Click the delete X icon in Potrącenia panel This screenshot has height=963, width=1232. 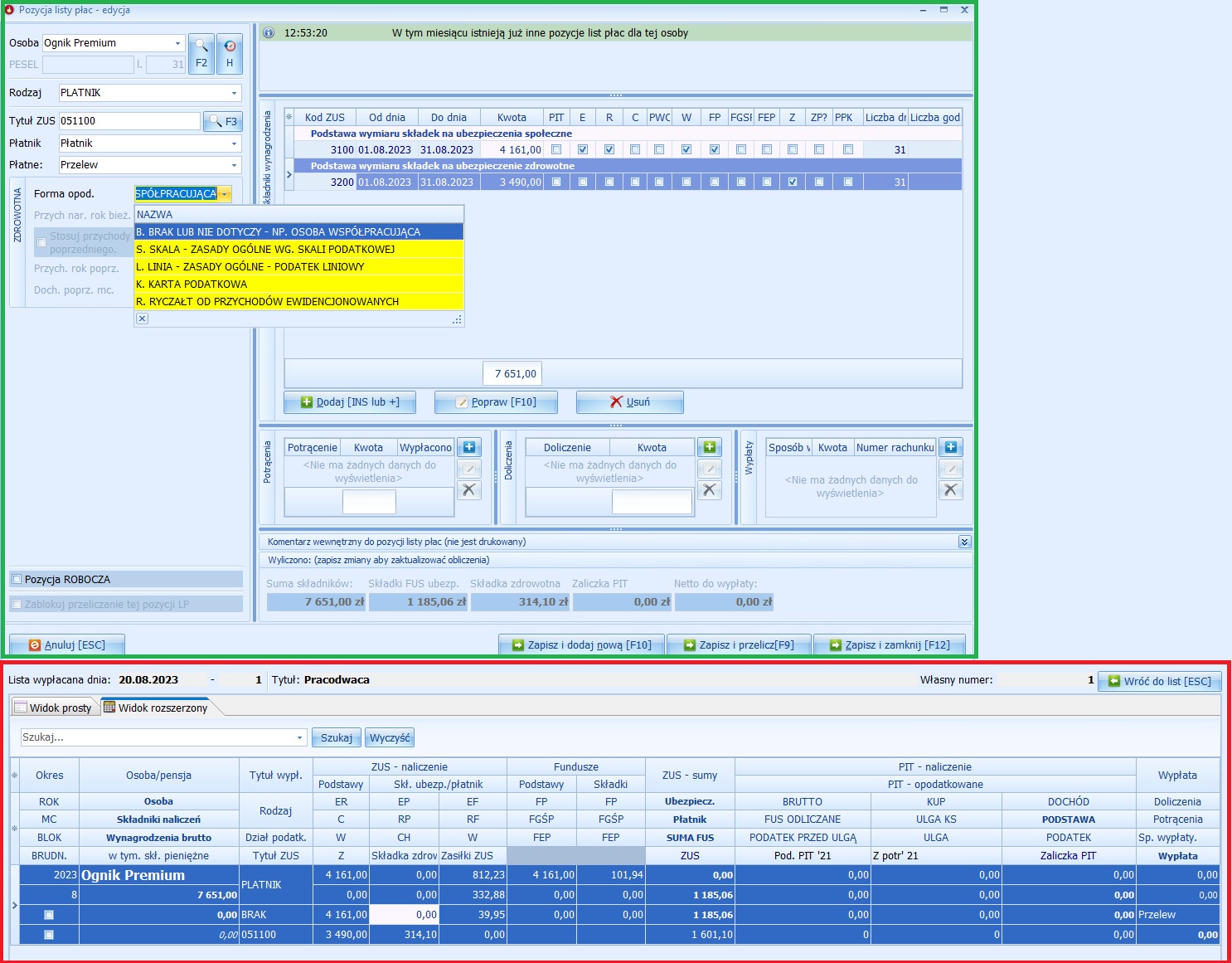(469, 490)
